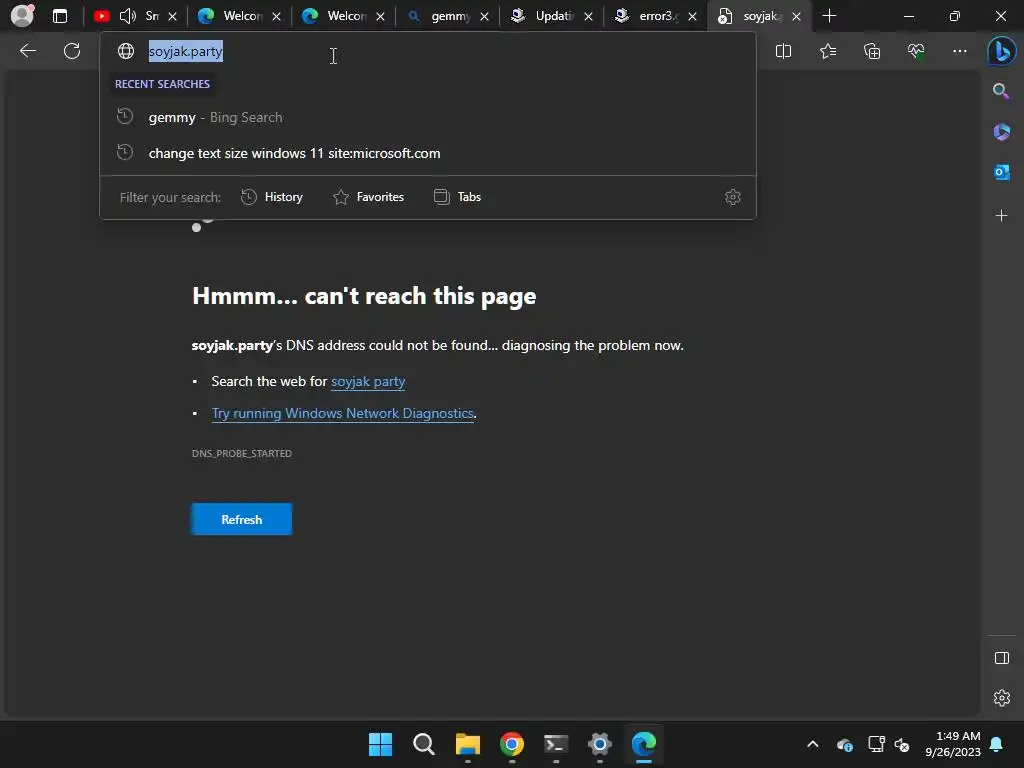
Task: Open clock and date panel
Action: pyautogui.click(x=953, y=744)
